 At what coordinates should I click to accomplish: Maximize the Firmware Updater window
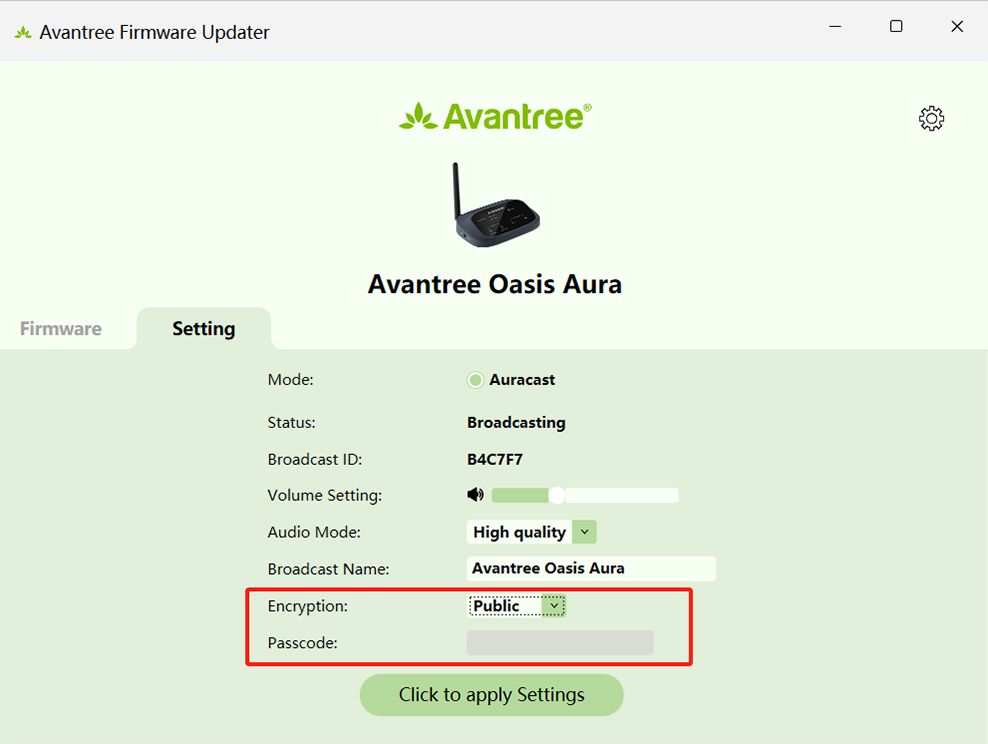(896, 27)
